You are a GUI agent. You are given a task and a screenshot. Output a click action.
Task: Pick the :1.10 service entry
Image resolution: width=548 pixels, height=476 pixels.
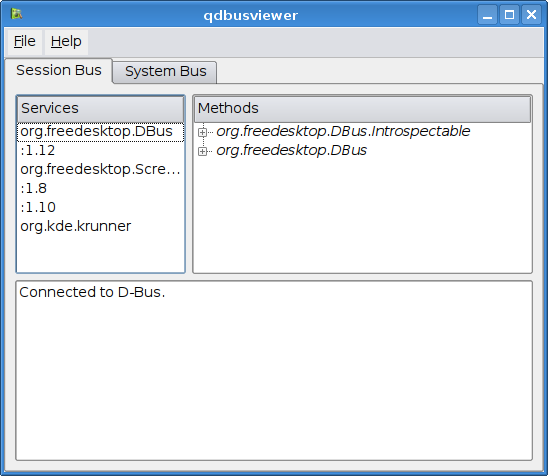click(x=100, y=207)
